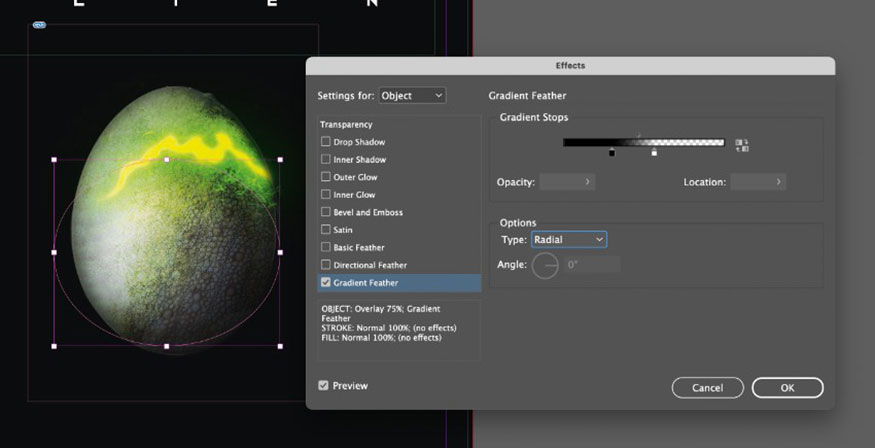Enable the Inner Glow checkbox
The width and height of the screenshot is (875, 448).
(326, 195)
